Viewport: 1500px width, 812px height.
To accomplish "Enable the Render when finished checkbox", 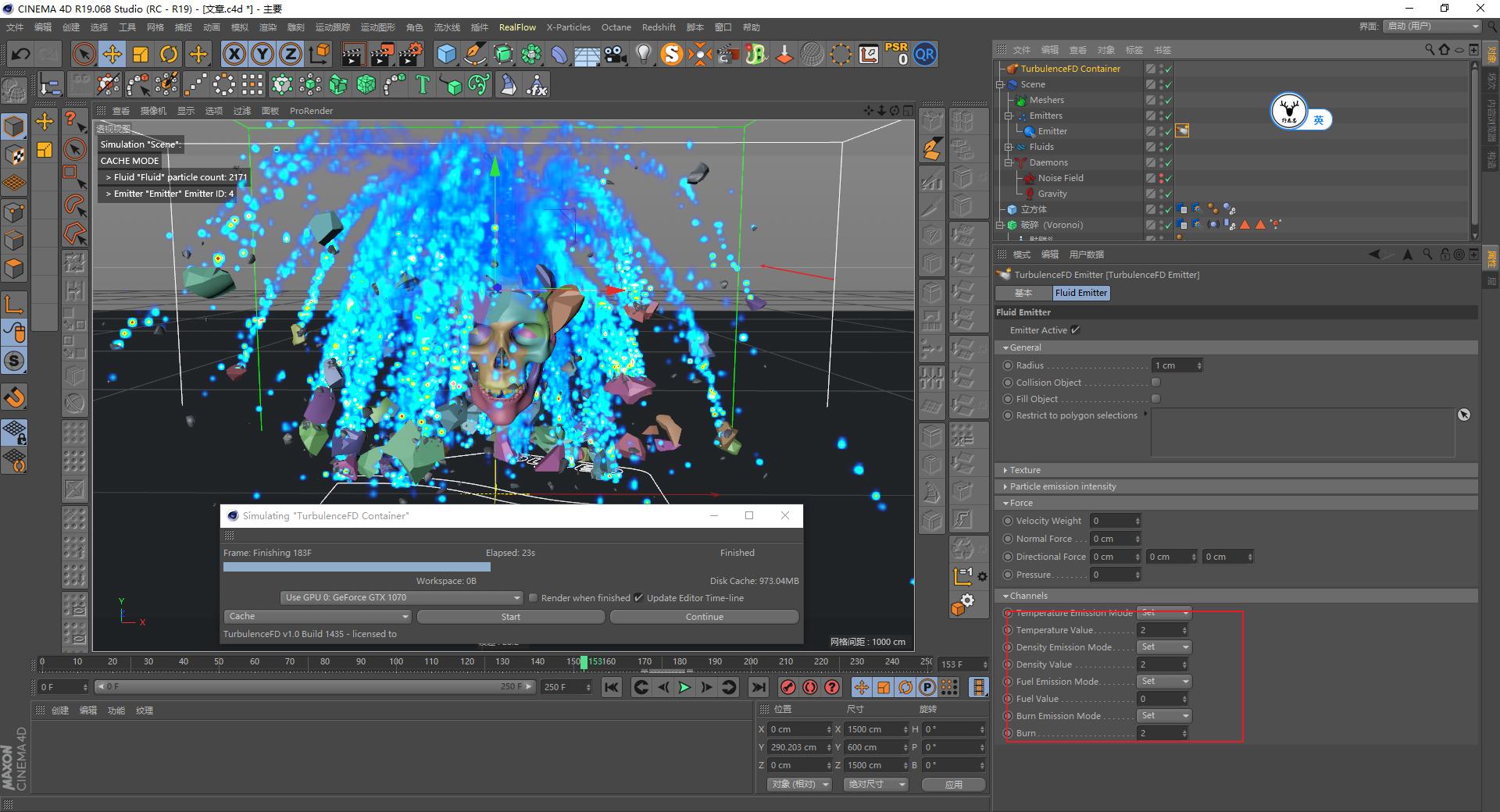I will [534, 597].
